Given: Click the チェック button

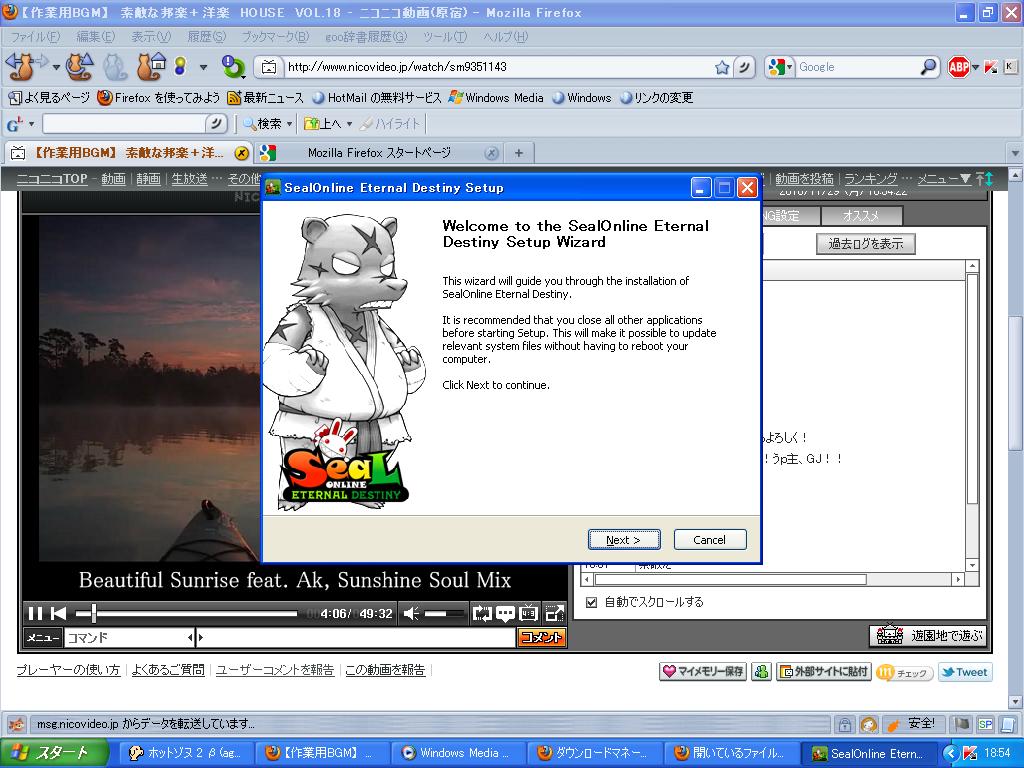Looking at the screenshot, I should point(904,673).
